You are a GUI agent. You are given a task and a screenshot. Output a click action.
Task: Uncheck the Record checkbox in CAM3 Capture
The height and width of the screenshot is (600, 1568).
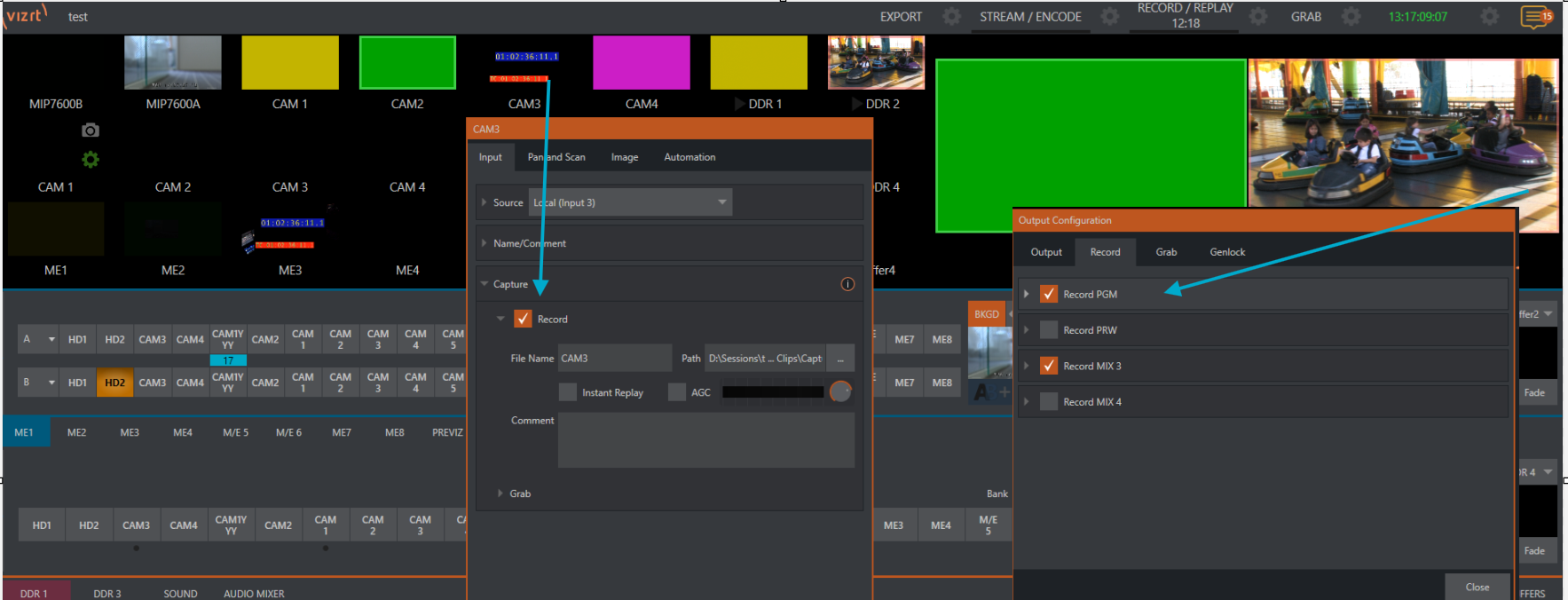click(x=523, y=319)
